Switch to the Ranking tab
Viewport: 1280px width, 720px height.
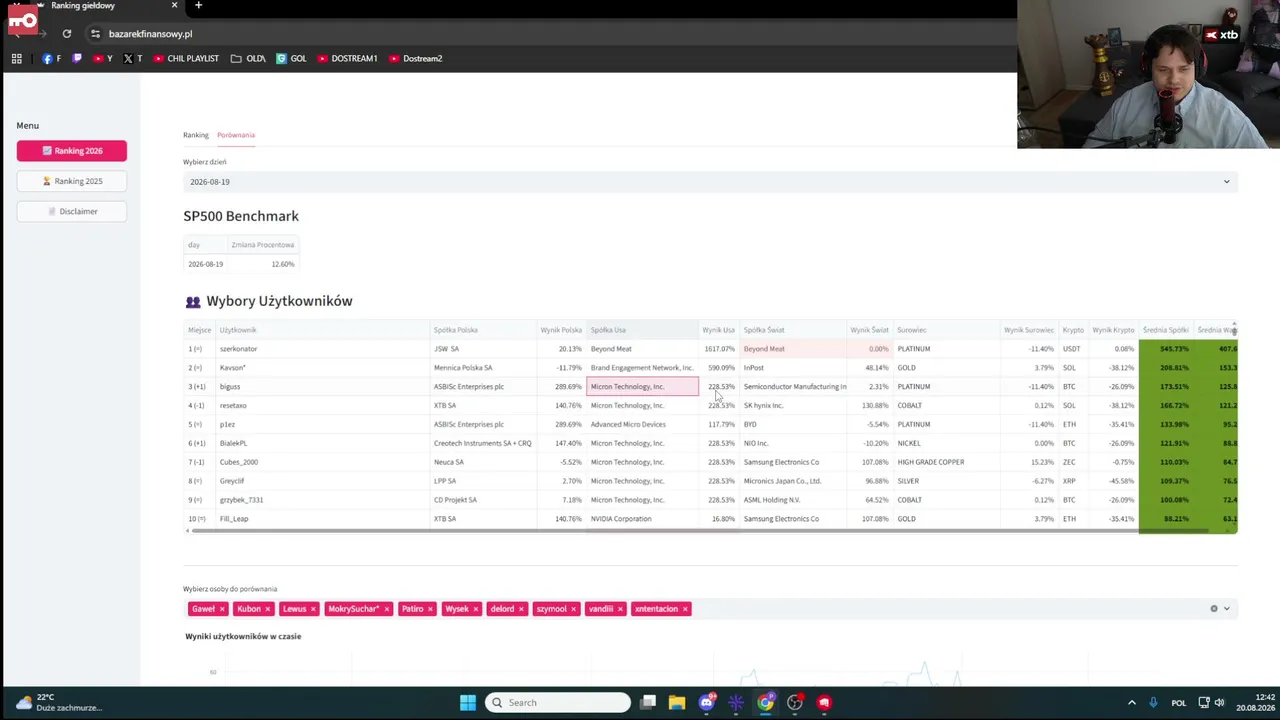pyautogui.click(x=196, y=135)
